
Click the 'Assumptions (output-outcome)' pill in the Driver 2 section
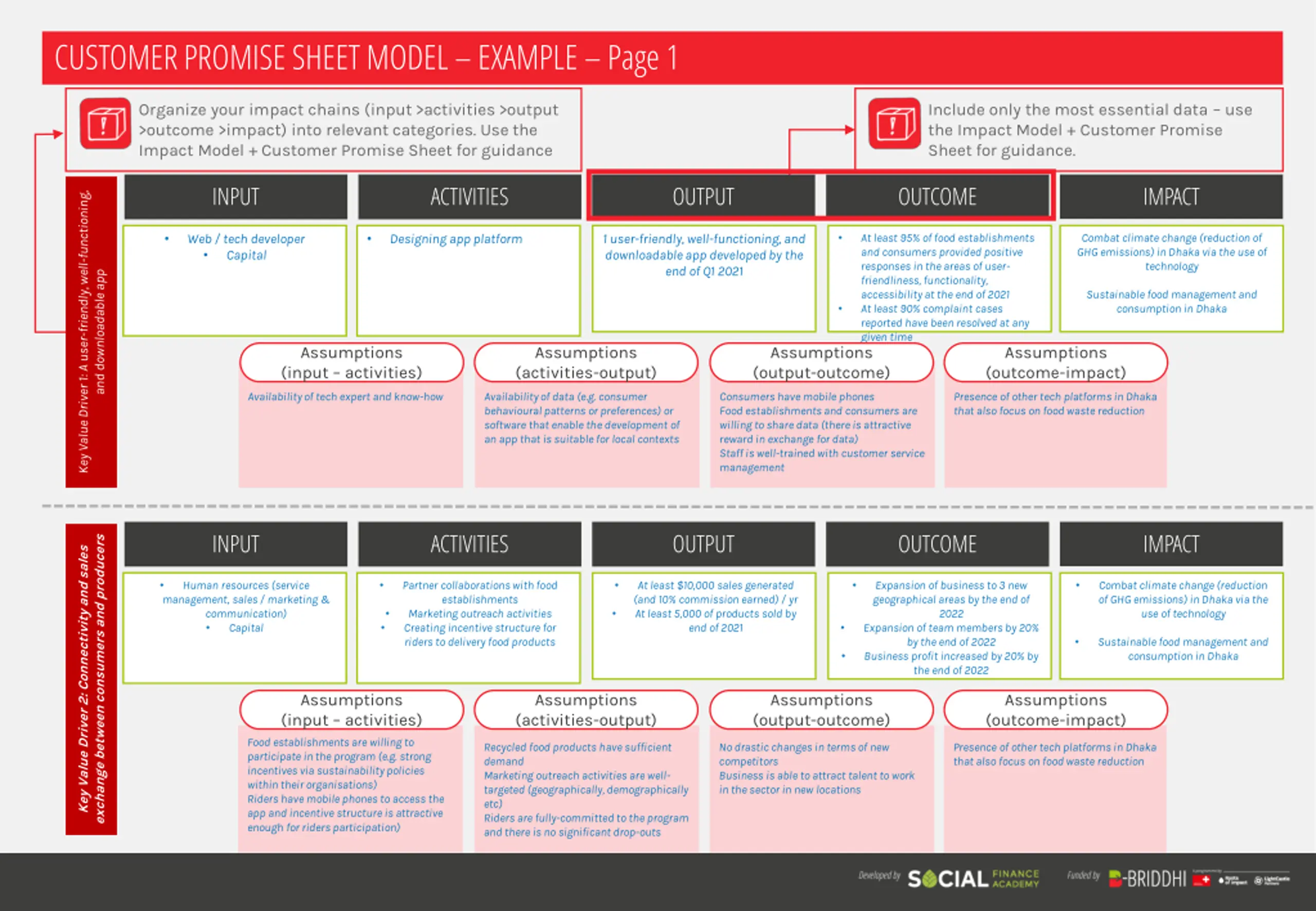click(x=821, y=709)
